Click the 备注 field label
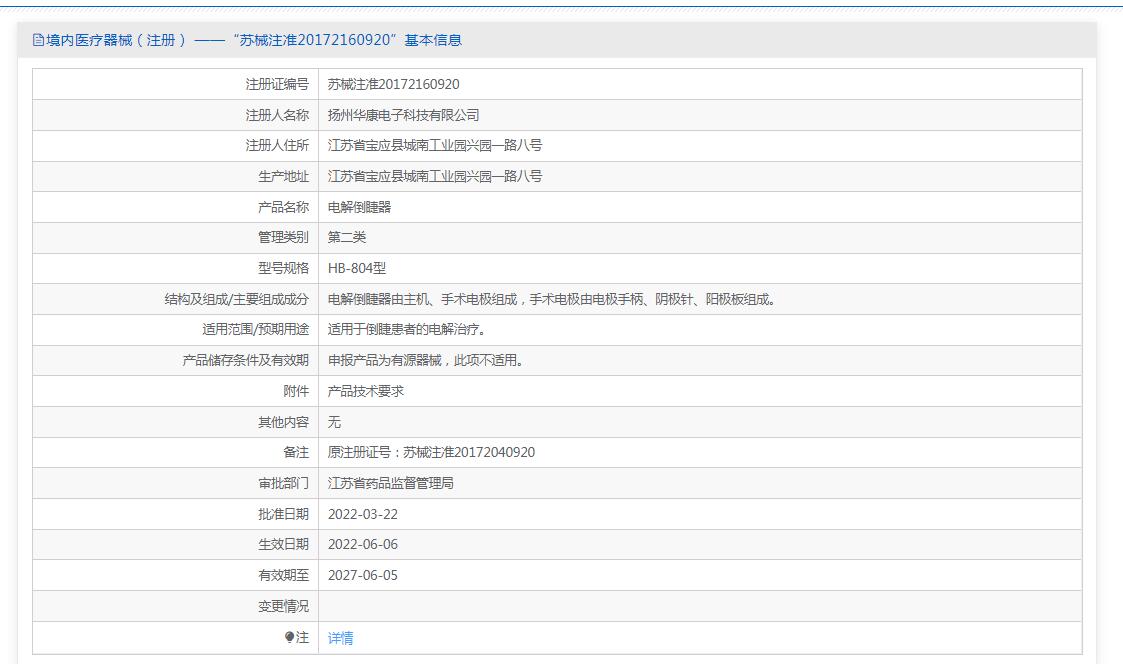This screenshot has width=1123, height=664. click(296, 453)
